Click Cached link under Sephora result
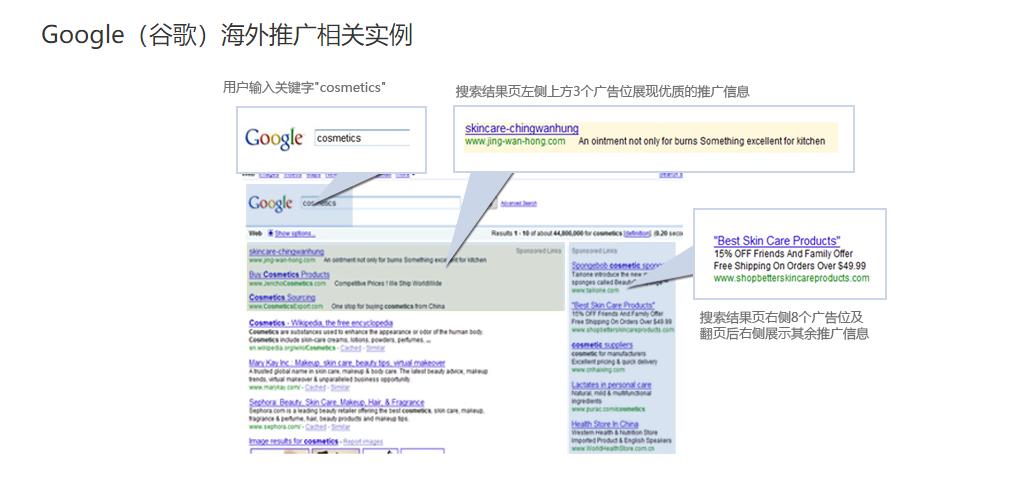1025x483 pixels. (x=316, y=427)
